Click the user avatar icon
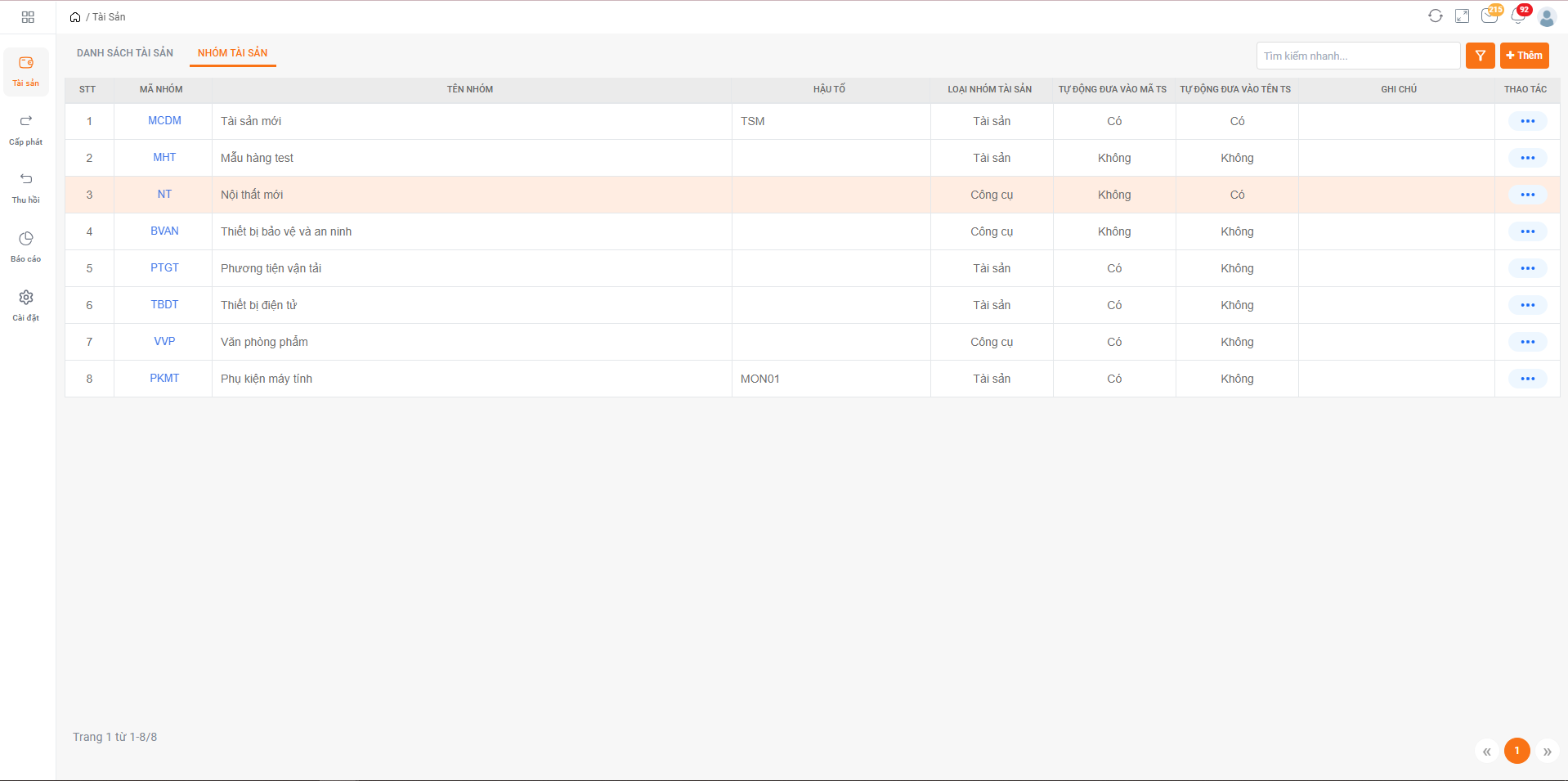 (1546, 17)
